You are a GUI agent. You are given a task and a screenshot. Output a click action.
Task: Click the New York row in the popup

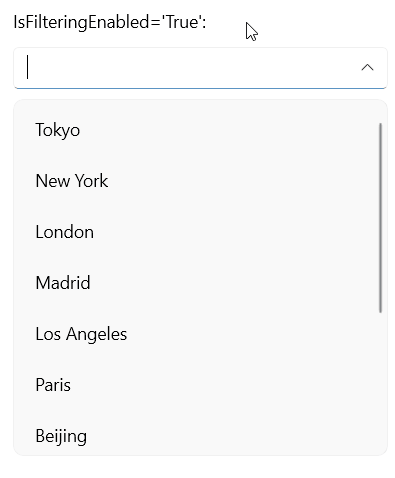pos(197,181)
